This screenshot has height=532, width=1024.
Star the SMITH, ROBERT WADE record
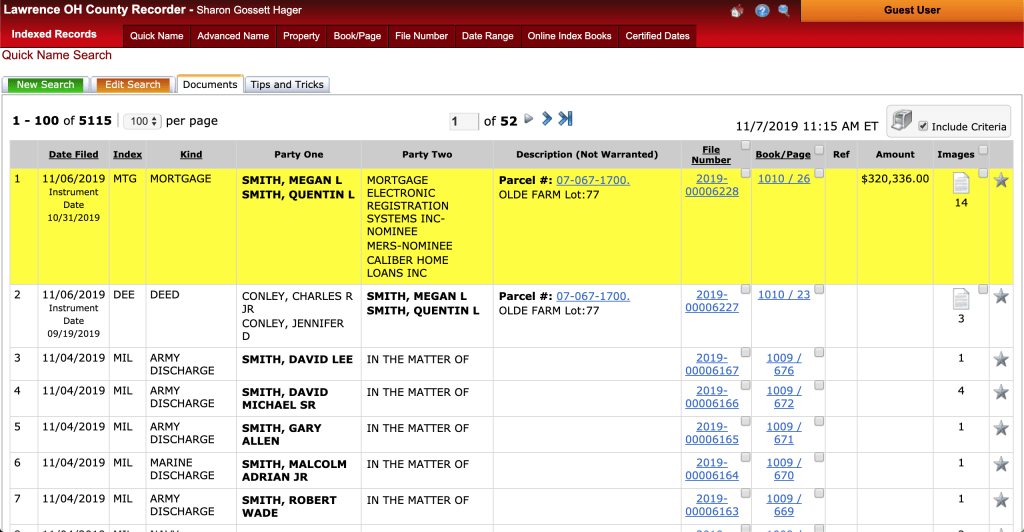(x=1000, y=500)
